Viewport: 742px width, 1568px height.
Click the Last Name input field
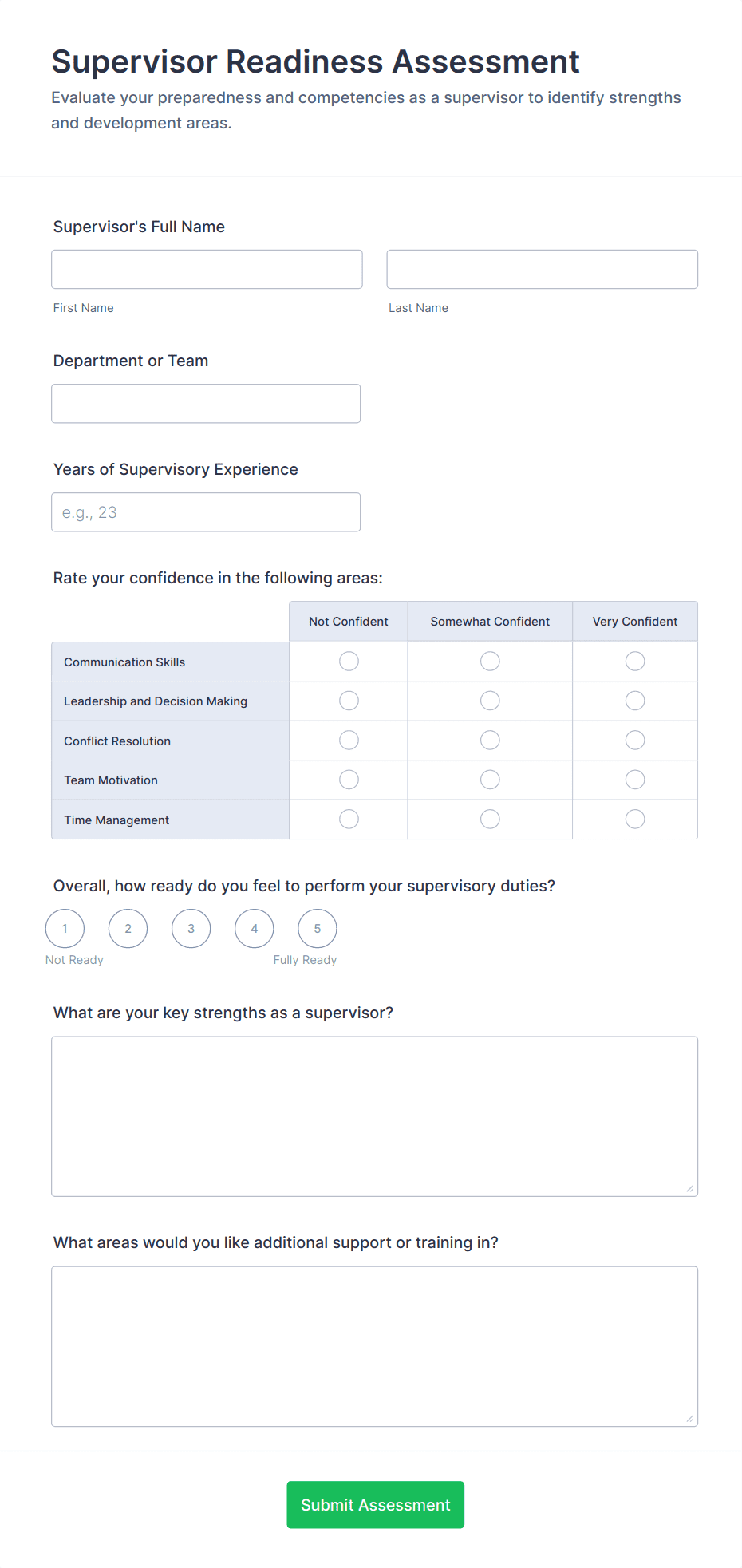point(542,270)
